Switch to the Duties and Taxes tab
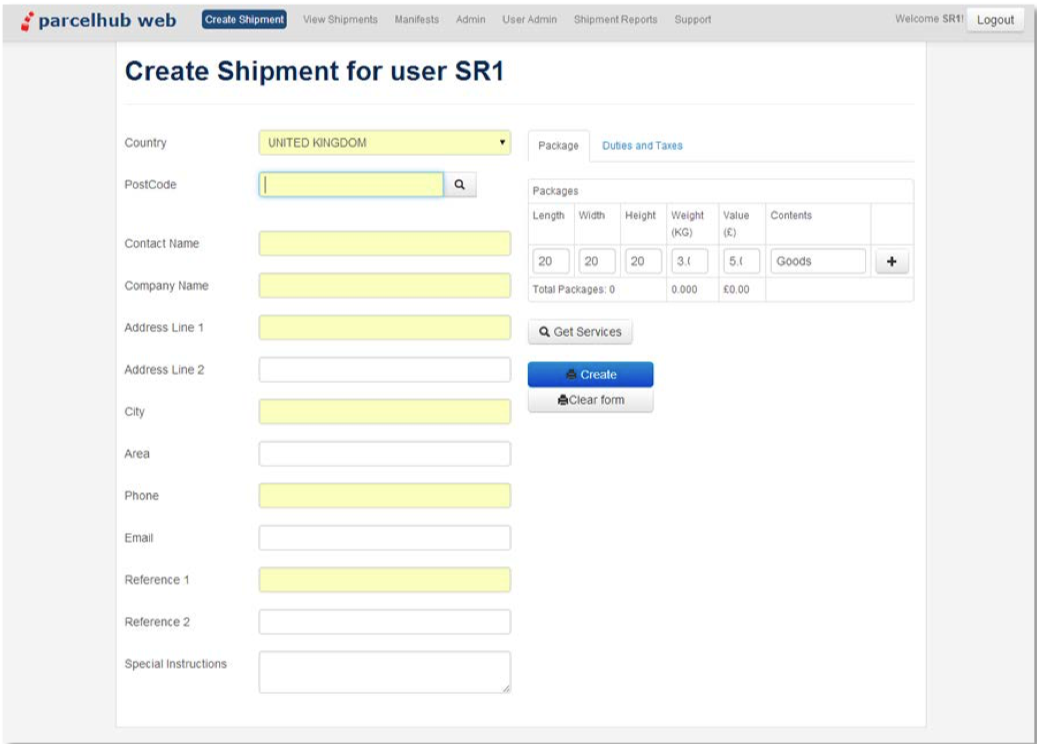 point(642,146)
